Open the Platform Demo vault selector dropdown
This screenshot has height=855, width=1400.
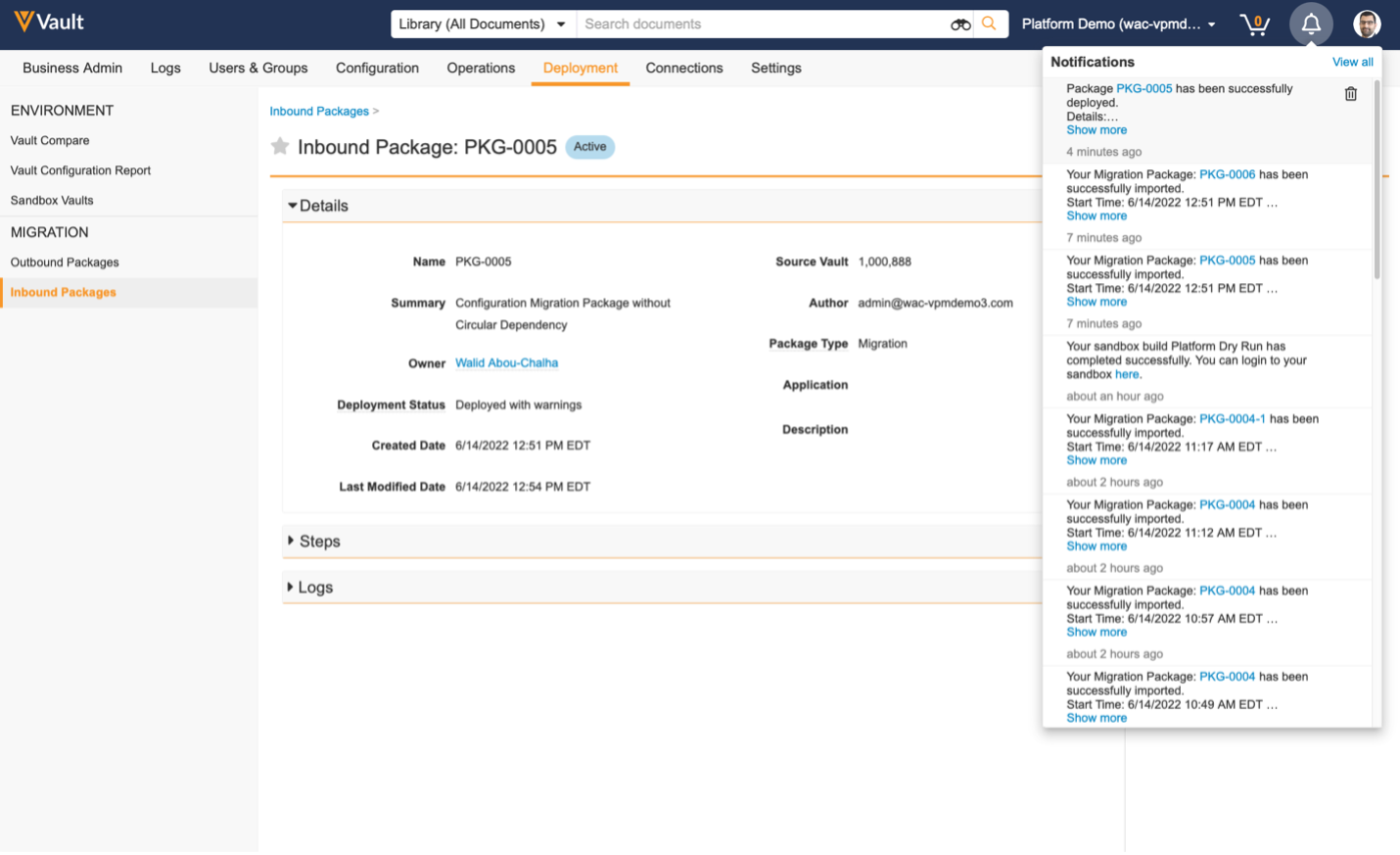pyautogui.click(x=1118, y=24)
